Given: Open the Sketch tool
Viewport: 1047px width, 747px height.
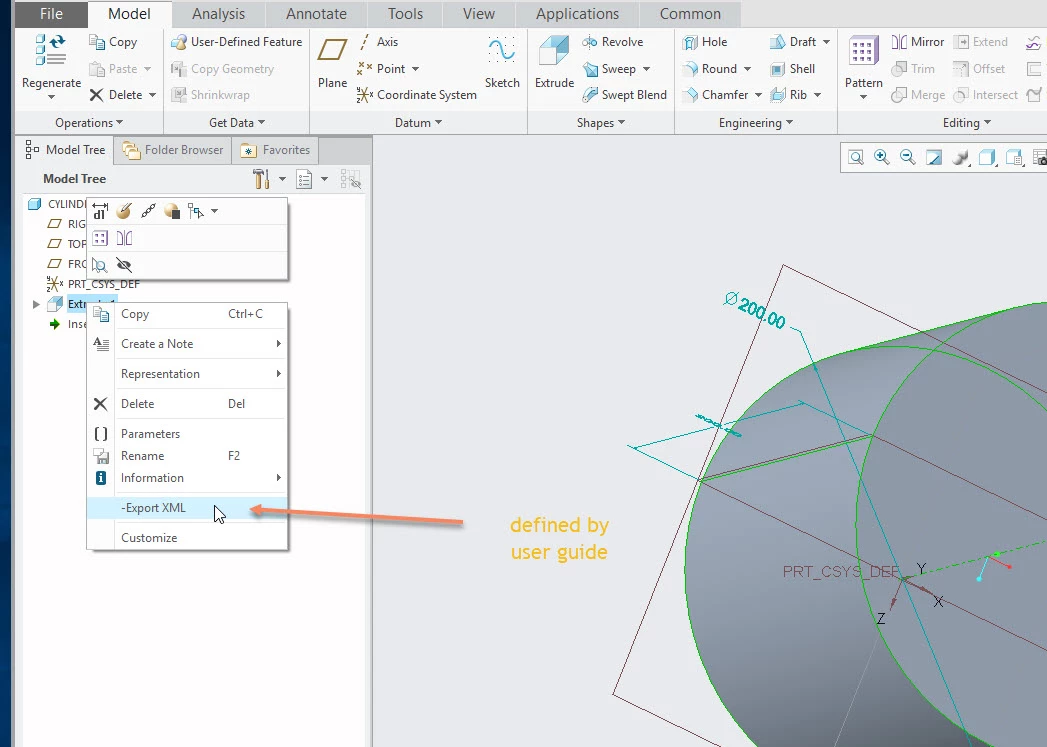Looking at the screenshot, I should click(501, 63).
